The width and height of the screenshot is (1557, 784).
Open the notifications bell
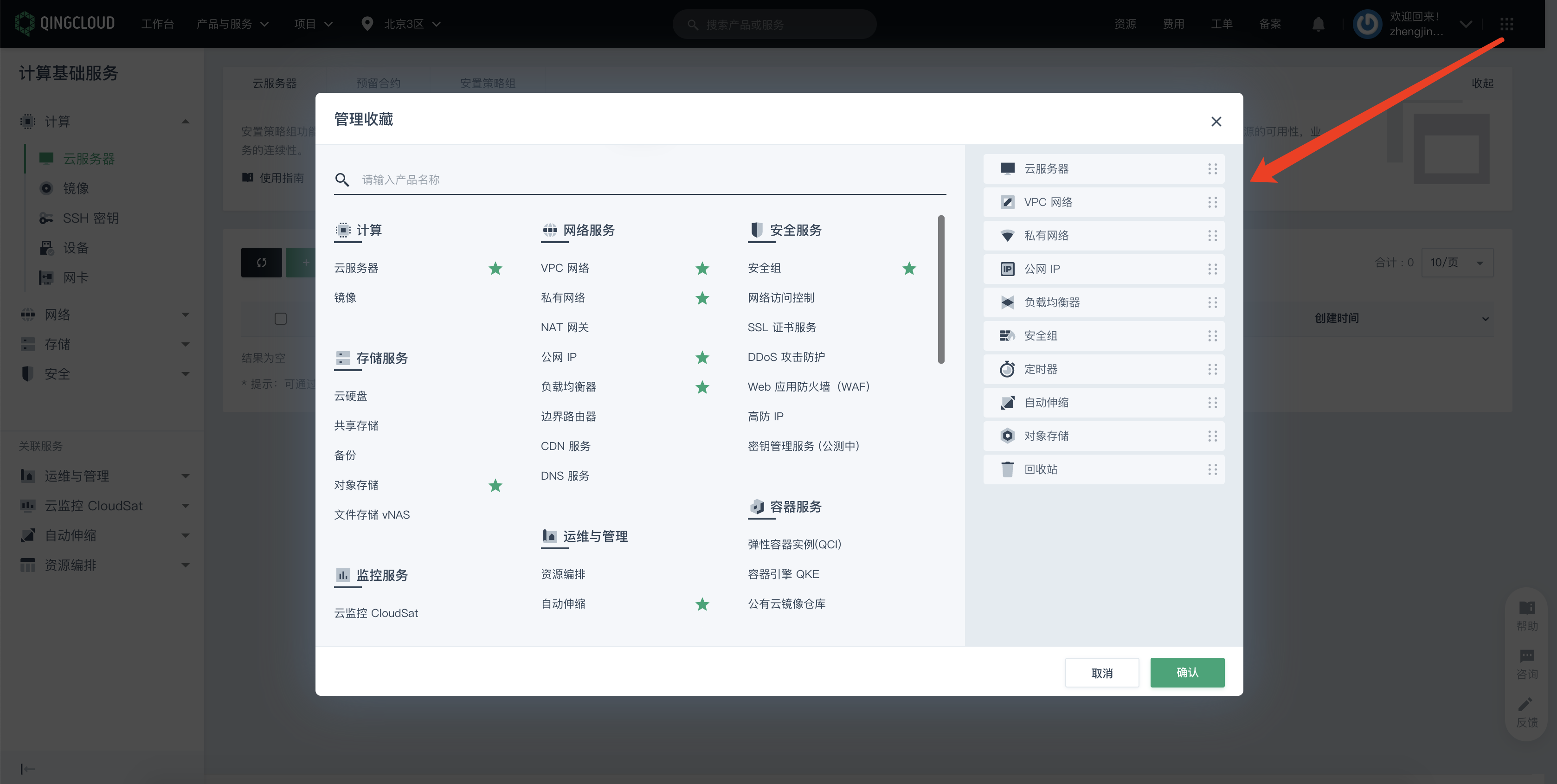pyautogui.click(x=1318, y=24)
